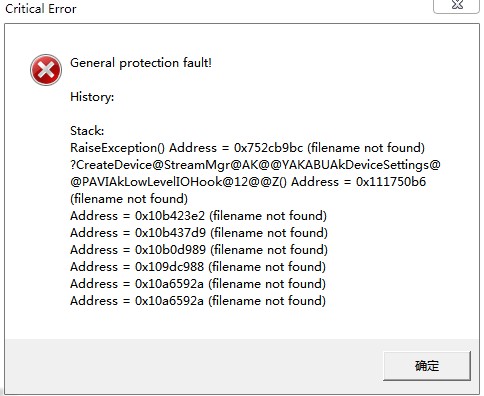Click the Address = 0x10b423e2 line
Screen dimensions: 484x396
[x=198, y=216]
